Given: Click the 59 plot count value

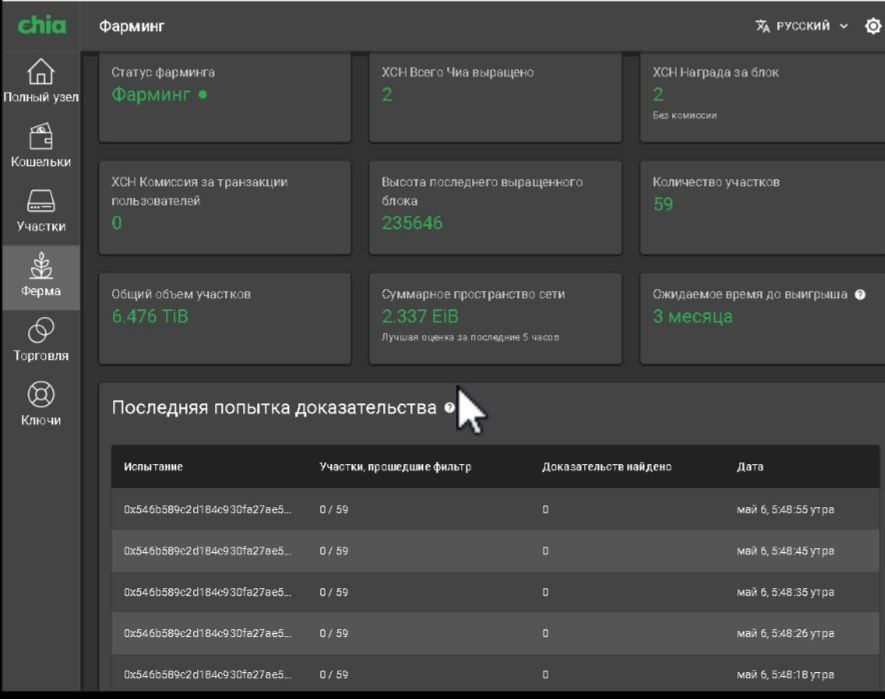Looking at the screenshot, I should (663, 204).
